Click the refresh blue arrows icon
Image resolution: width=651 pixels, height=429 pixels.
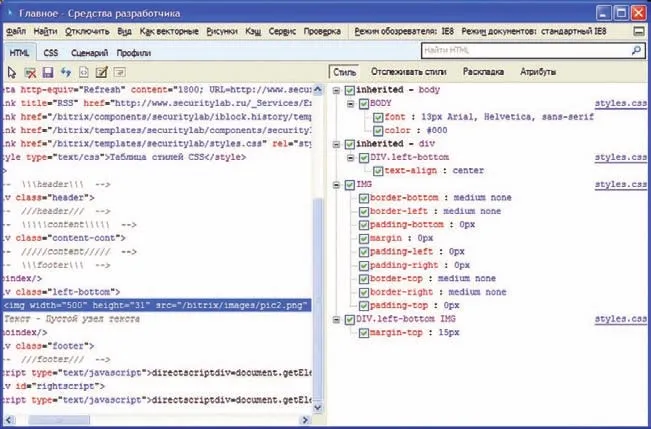pyautogui.click(x=66, y=73)
